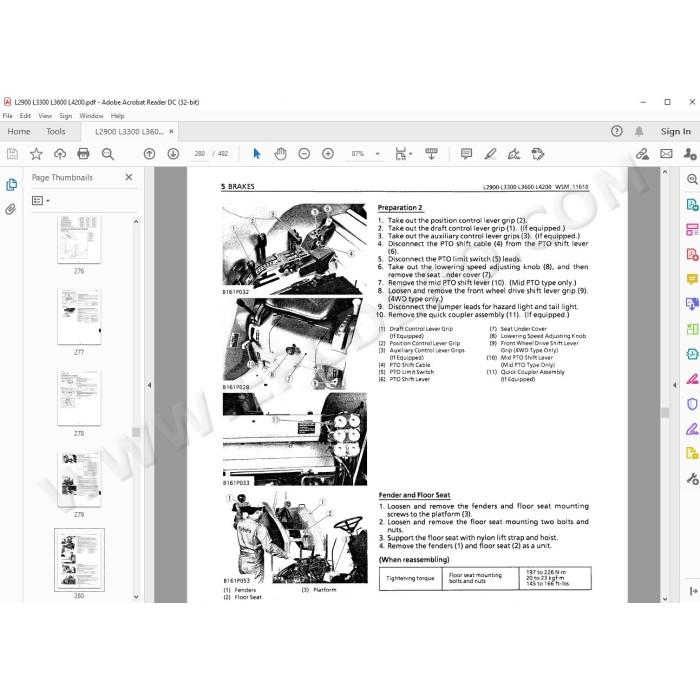Open the Help menu
The image size is (700, 700).
click(117, 116)
